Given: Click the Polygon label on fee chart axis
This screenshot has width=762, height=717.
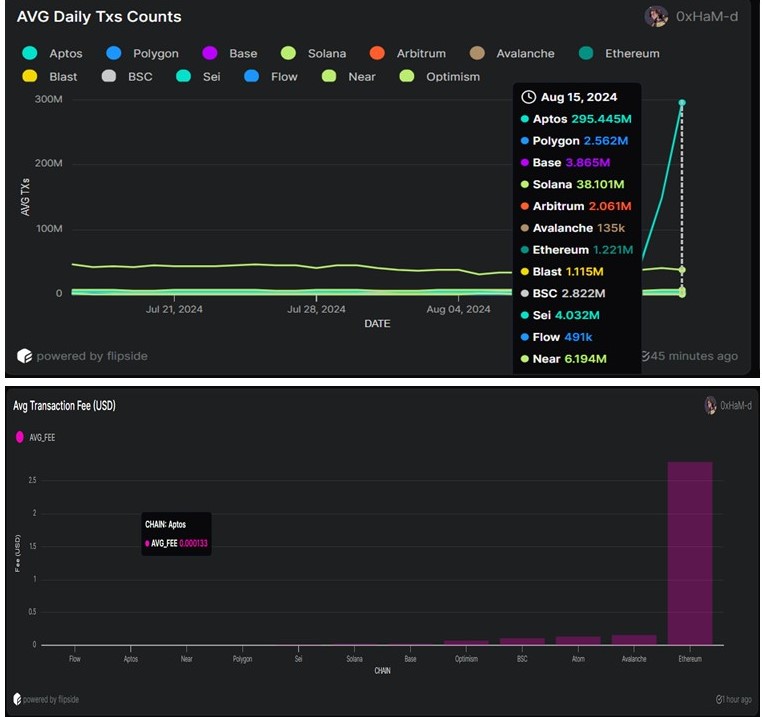Looking at the screenshot, I should (x=242, y=659).
